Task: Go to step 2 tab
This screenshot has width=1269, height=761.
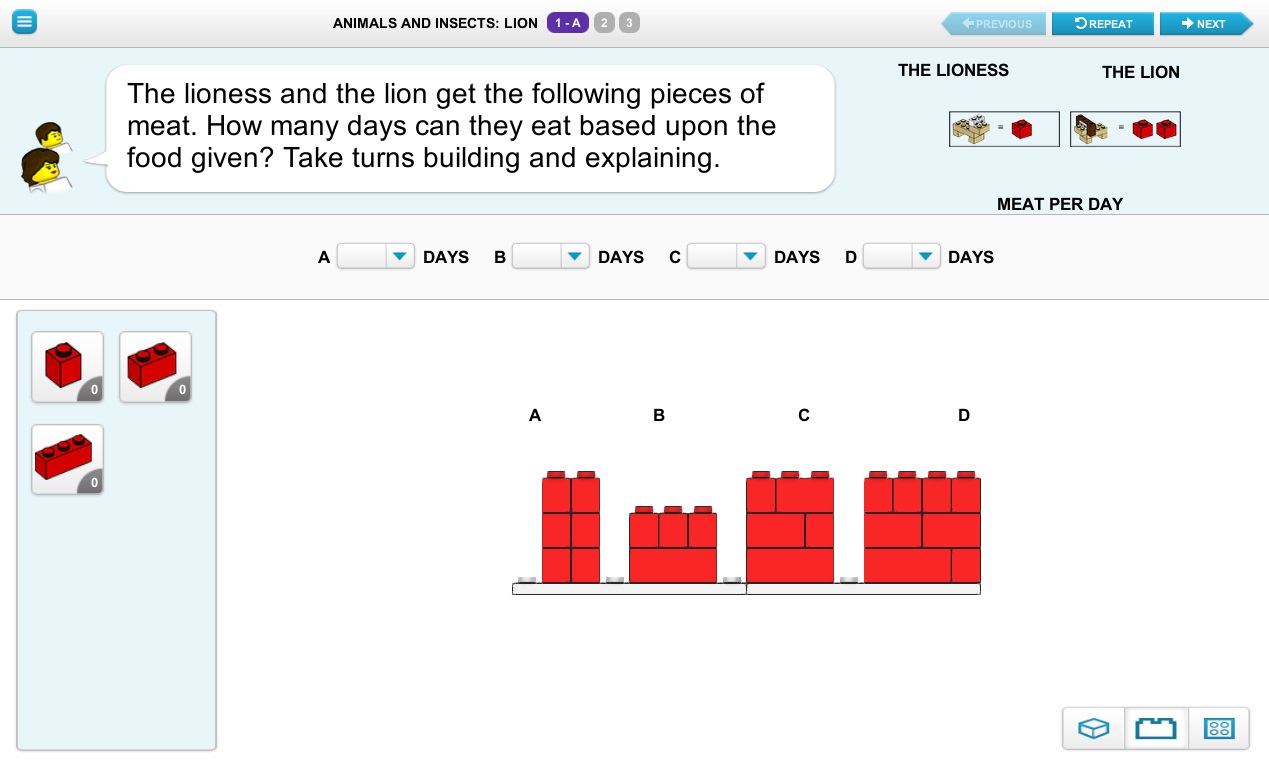Action: coord(604,23)
